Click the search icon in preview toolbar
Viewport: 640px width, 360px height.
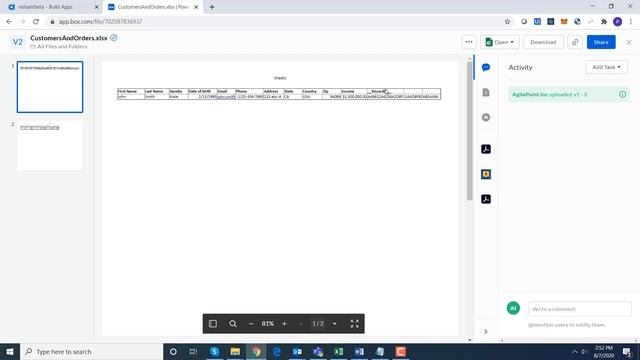pos(233,324)
